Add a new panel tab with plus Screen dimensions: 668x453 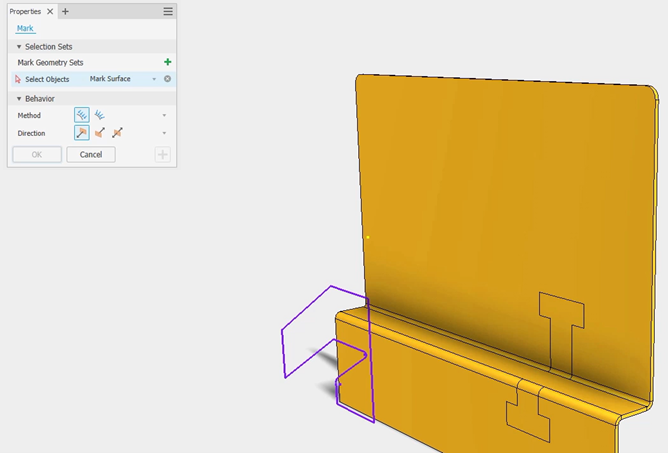65,12
